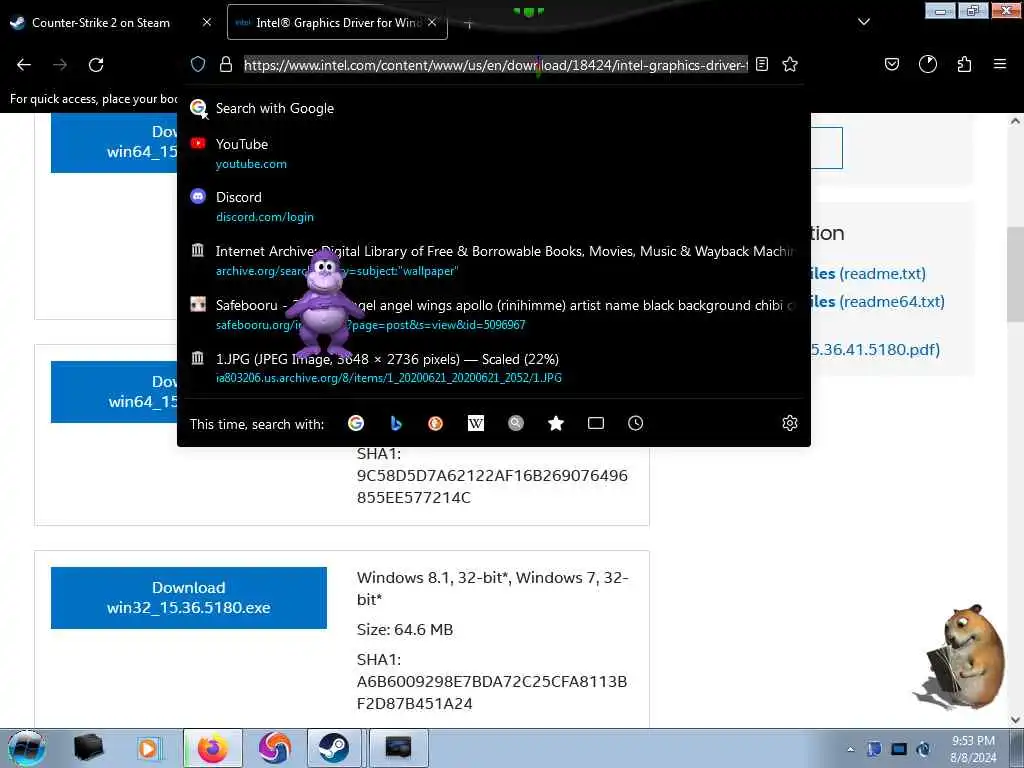Open the Safebooru suggestion entry
The width and height of the screenshot is (1024, 768).
[x=493, y=314]
